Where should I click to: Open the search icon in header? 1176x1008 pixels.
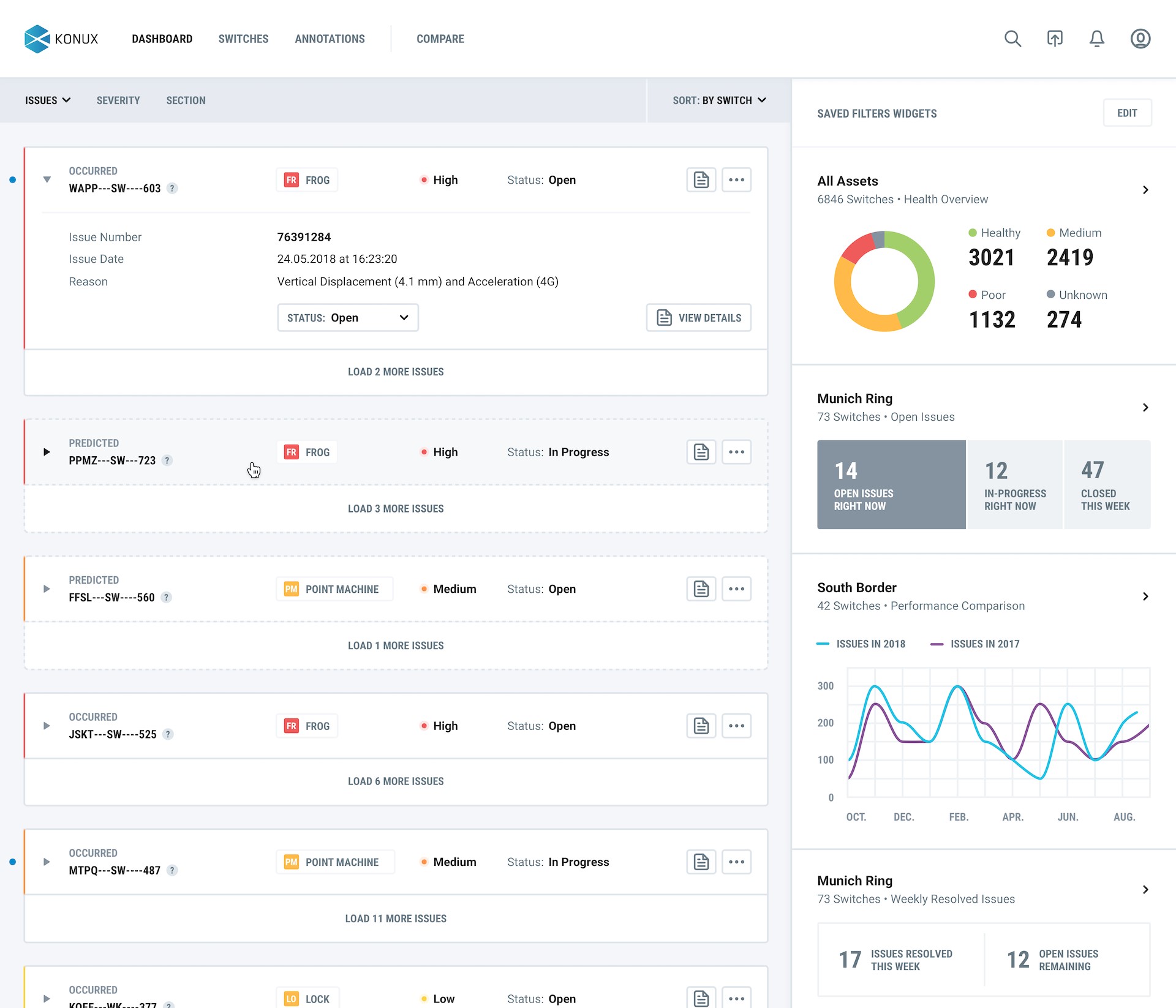point(1012,39)
